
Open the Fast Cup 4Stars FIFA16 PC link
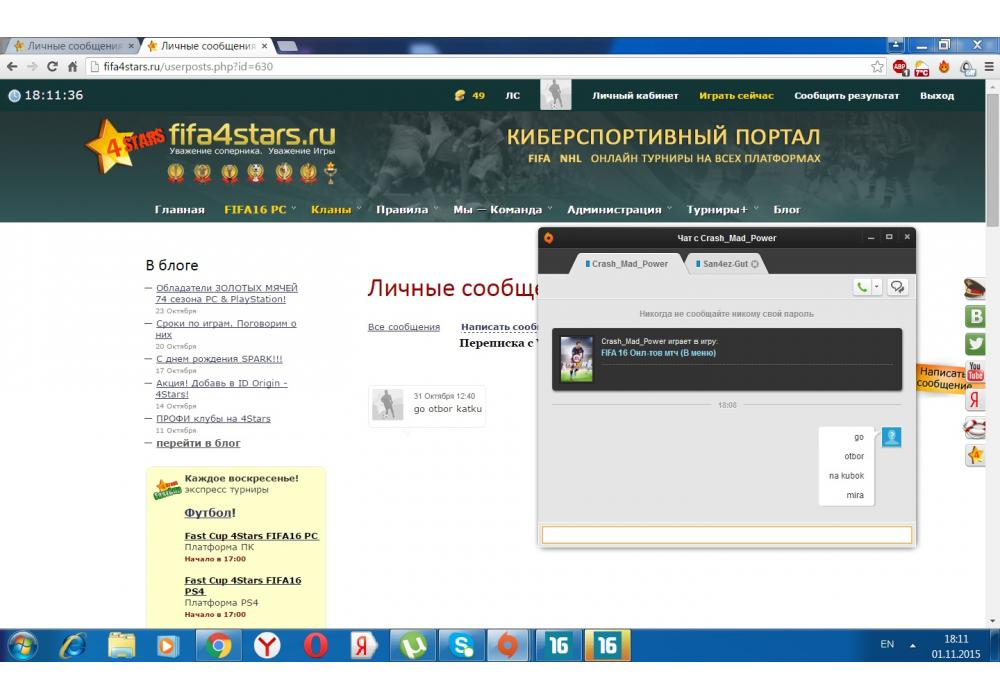[x=251, y=536]
